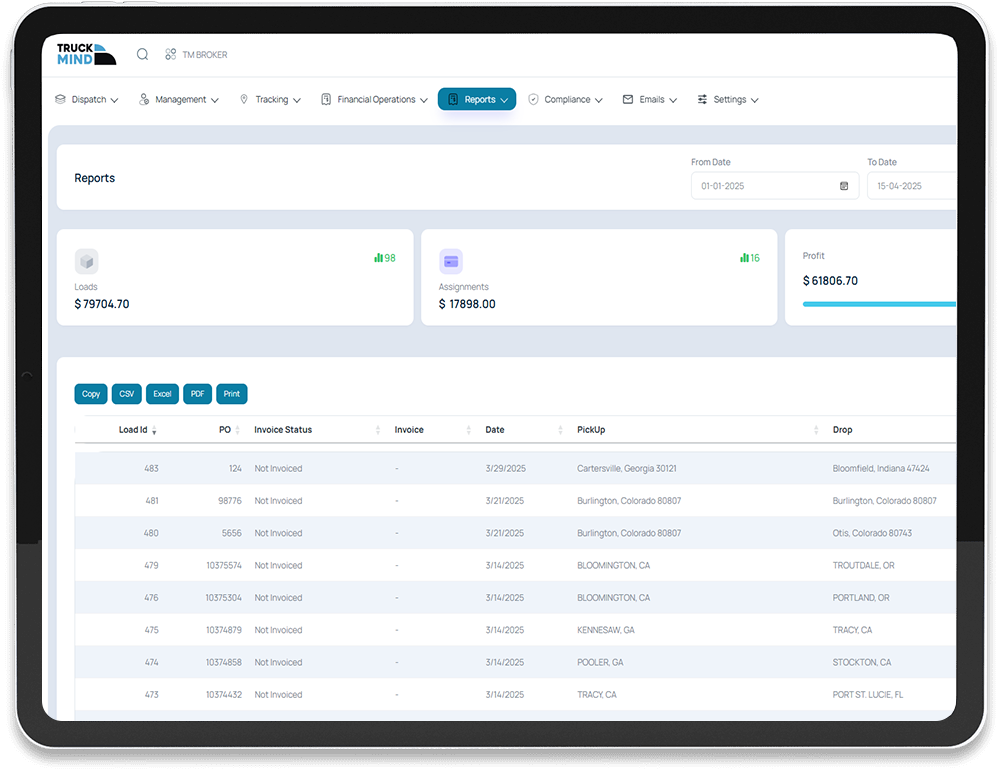The image size is (1000, 770).
Task: Click Loads total $79704.70
Action: 102,304
